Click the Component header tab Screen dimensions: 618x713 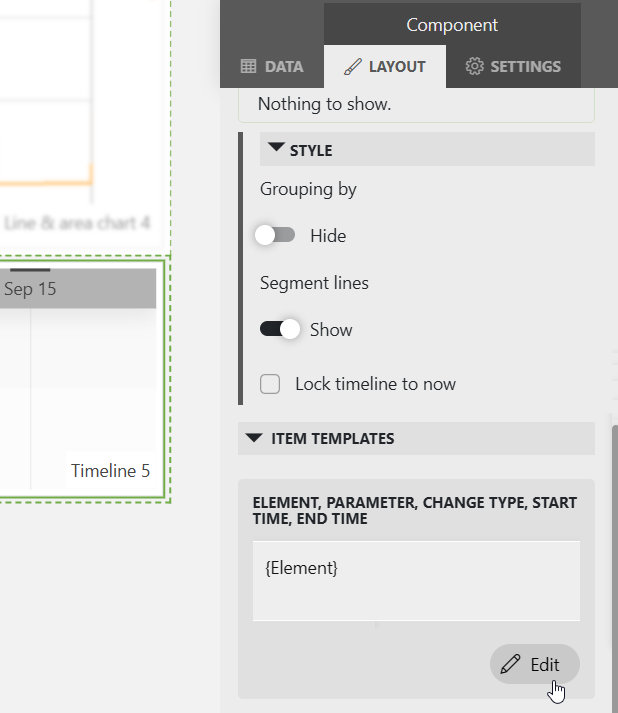[452, 25]
